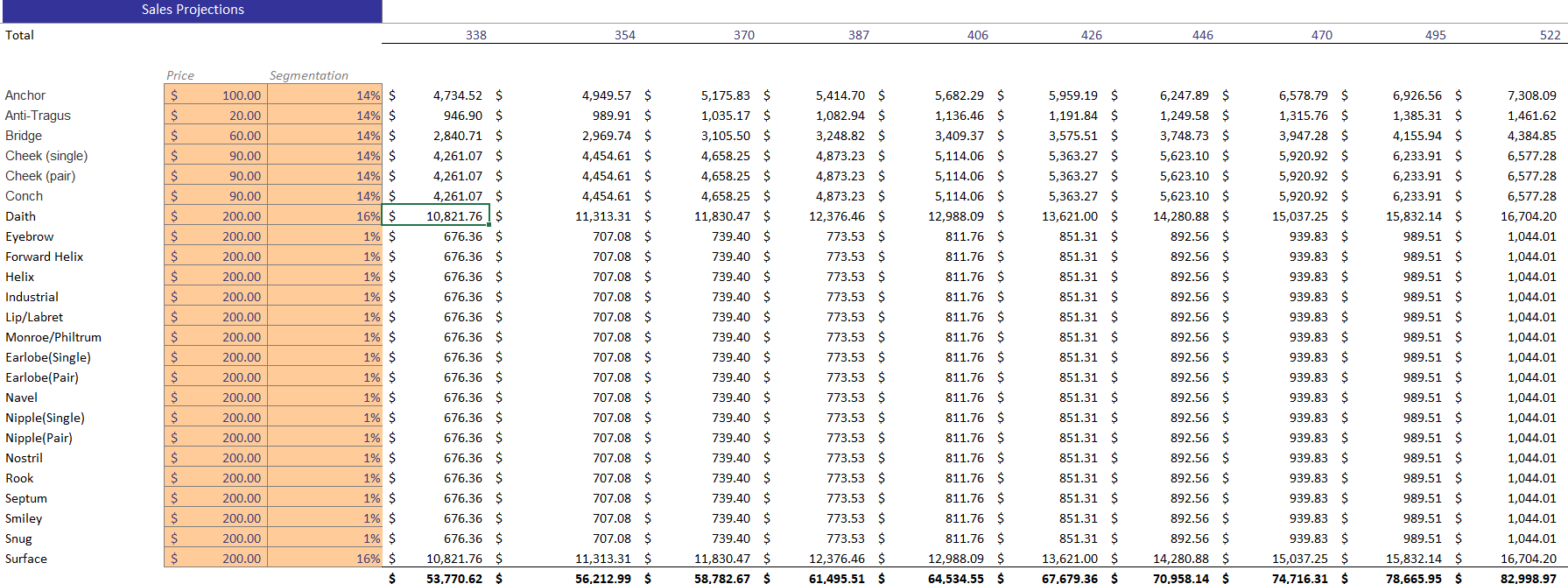The height and width of the screenshot is (584, 1568).
Task: Select total value 354 in header row
Action: coord(625,35)
